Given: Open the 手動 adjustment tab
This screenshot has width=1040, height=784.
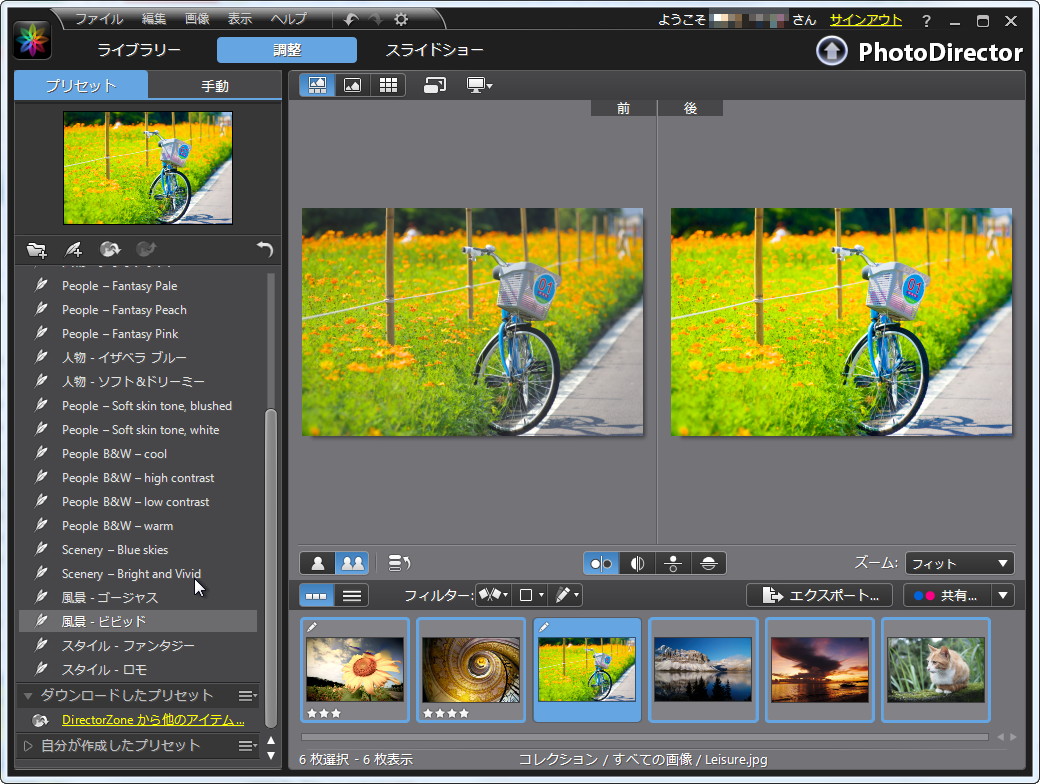Looking at the screenshot, I should coord(214,86).
